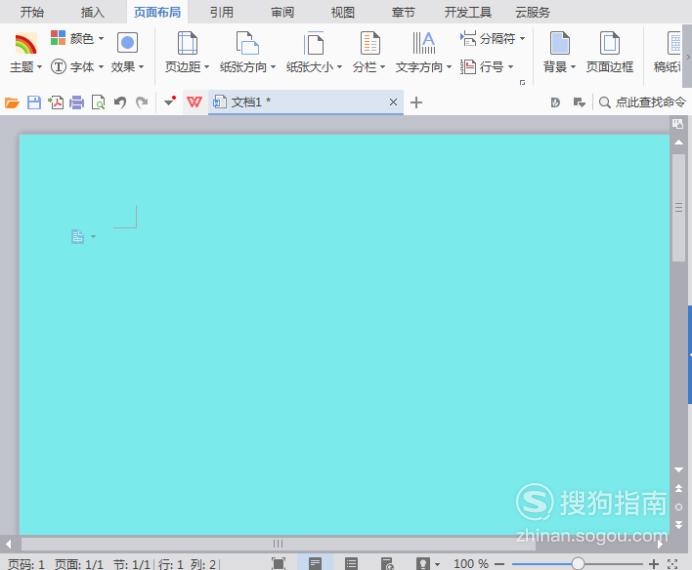This screenshot has height=570, width=692.
Task: Open the 颜色 color scheme dropdown
Action: click(x=78, y=38)
